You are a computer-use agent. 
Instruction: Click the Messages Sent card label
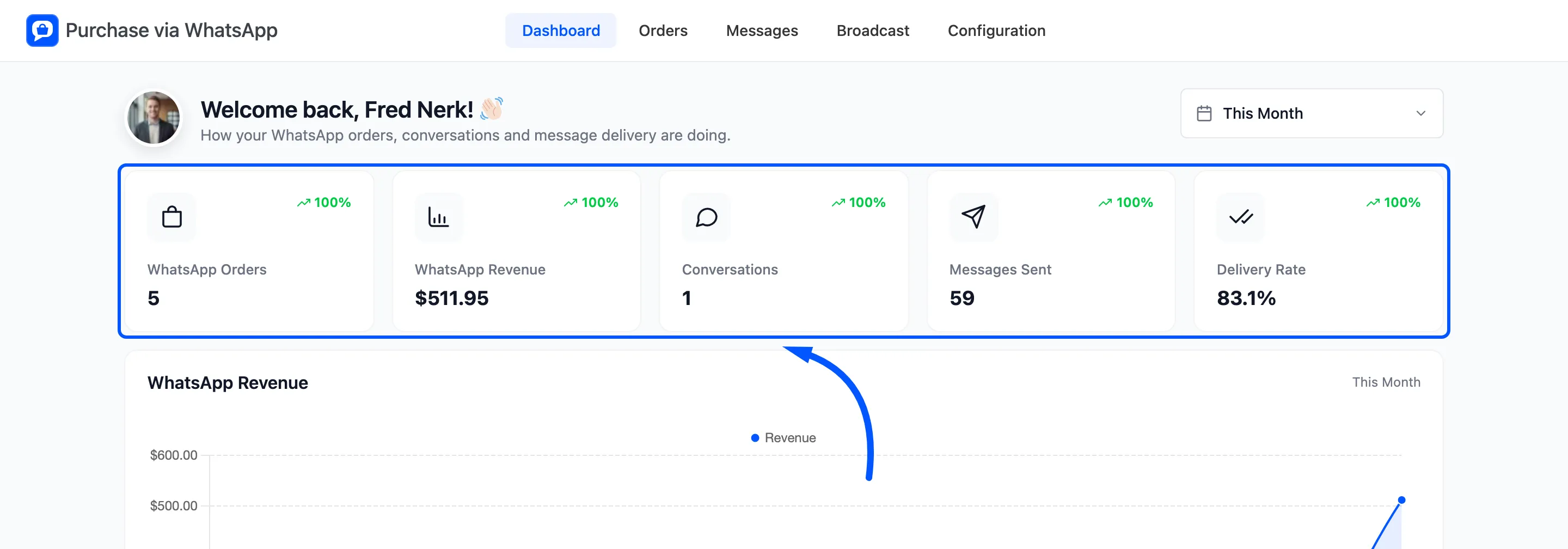(1000, 270)
